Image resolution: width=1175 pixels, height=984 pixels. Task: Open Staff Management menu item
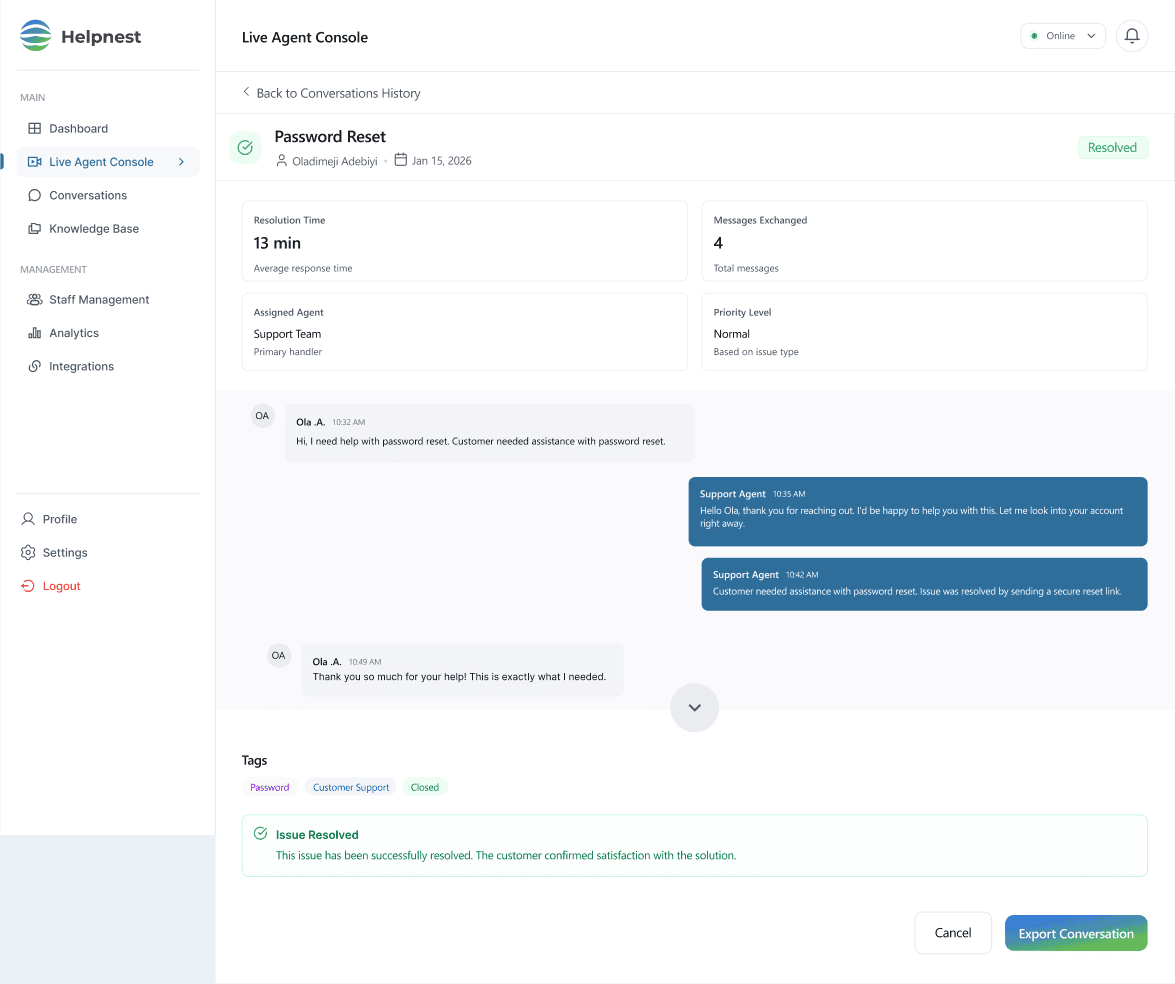coord(108,299)
